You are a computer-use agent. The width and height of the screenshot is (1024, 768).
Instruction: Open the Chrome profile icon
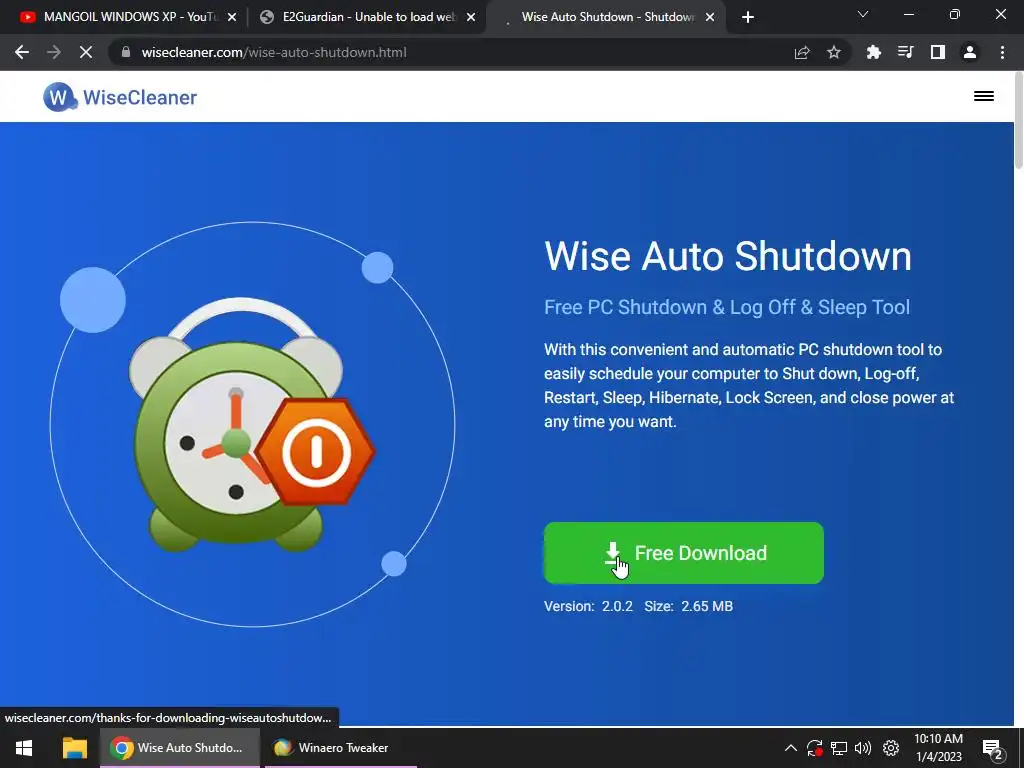click(970, 52)
